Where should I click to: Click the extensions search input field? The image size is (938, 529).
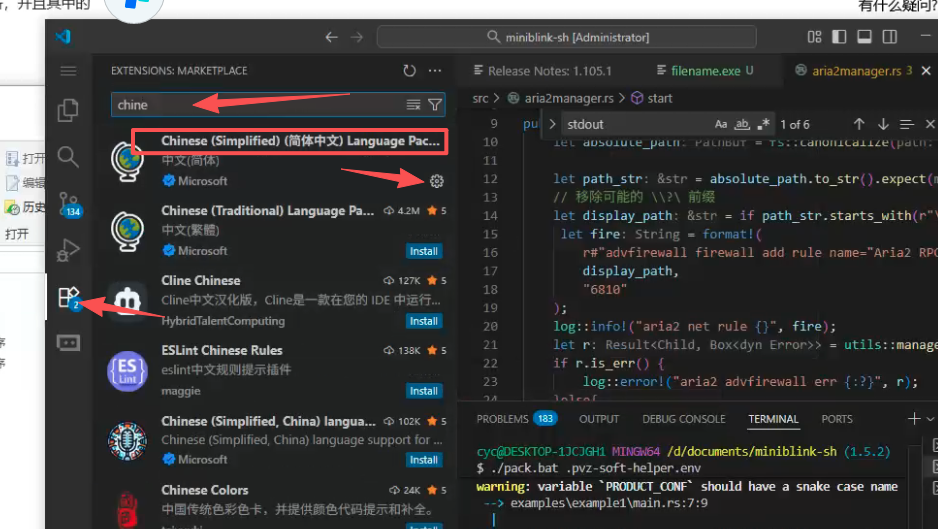(258, 105)
